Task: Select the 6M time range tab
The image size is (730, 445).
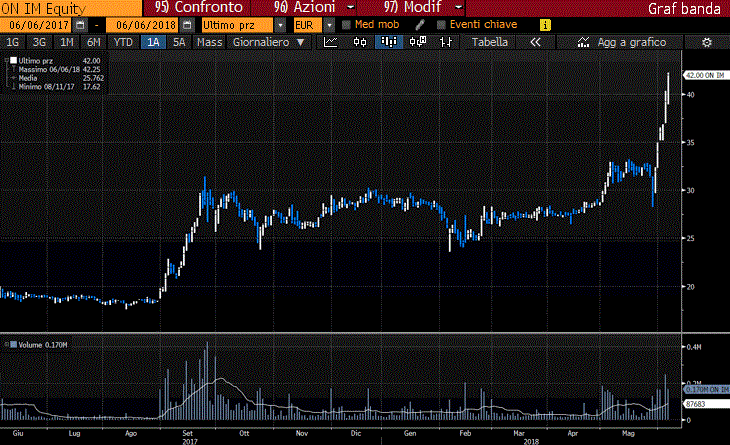Action: pyautogui.click(x=93, y=43)
